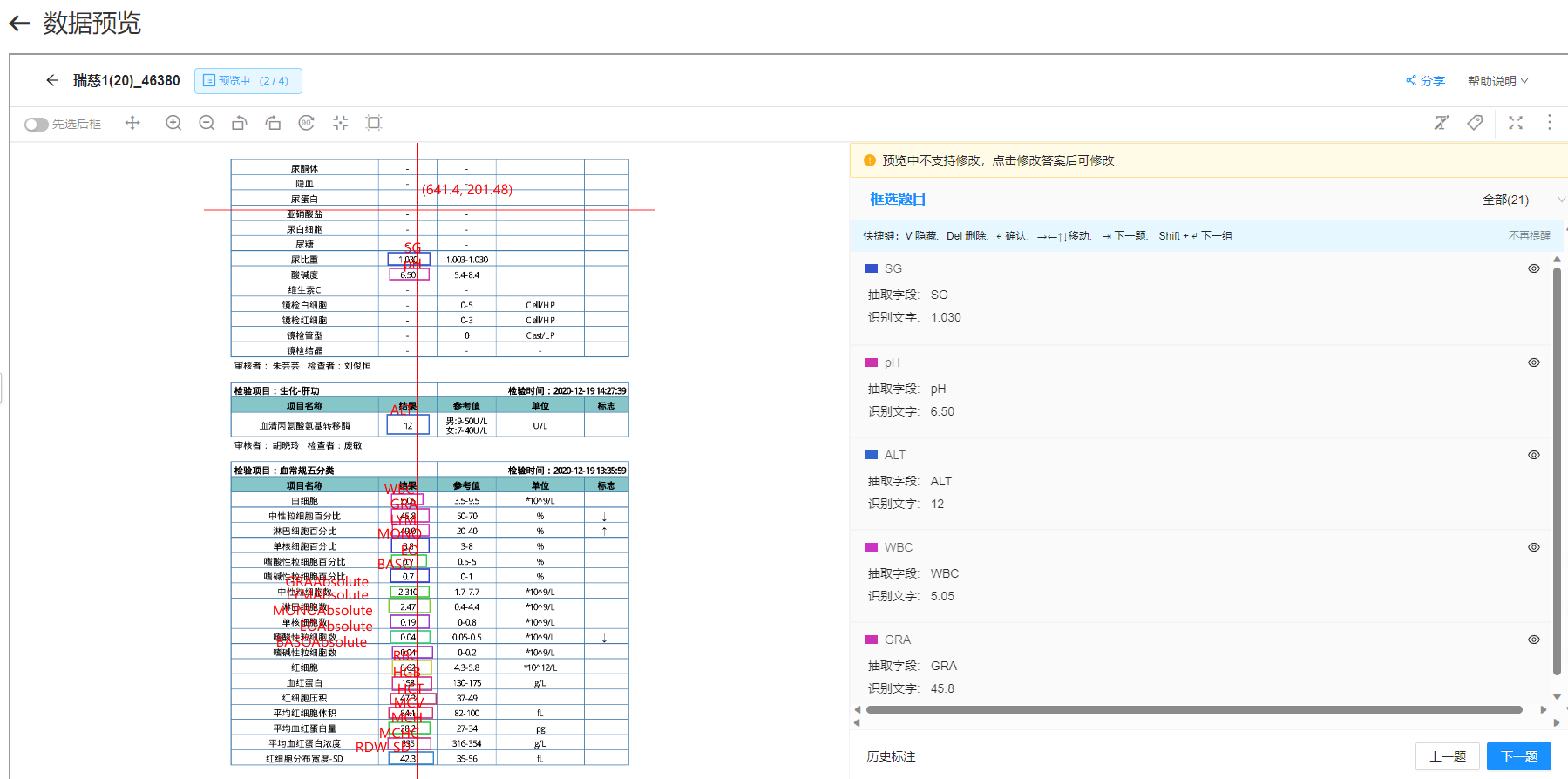Open the vertical three-dot more menu

pos(1549,123)
